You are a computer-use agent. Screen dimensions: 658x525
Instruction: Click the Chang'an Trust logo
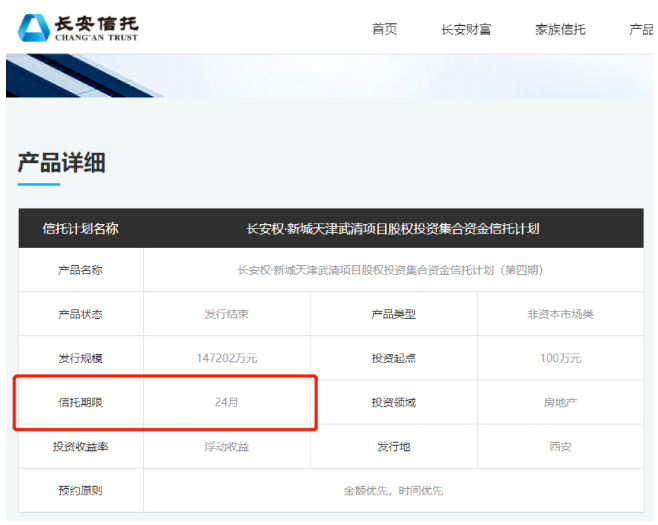coord(78,28)
